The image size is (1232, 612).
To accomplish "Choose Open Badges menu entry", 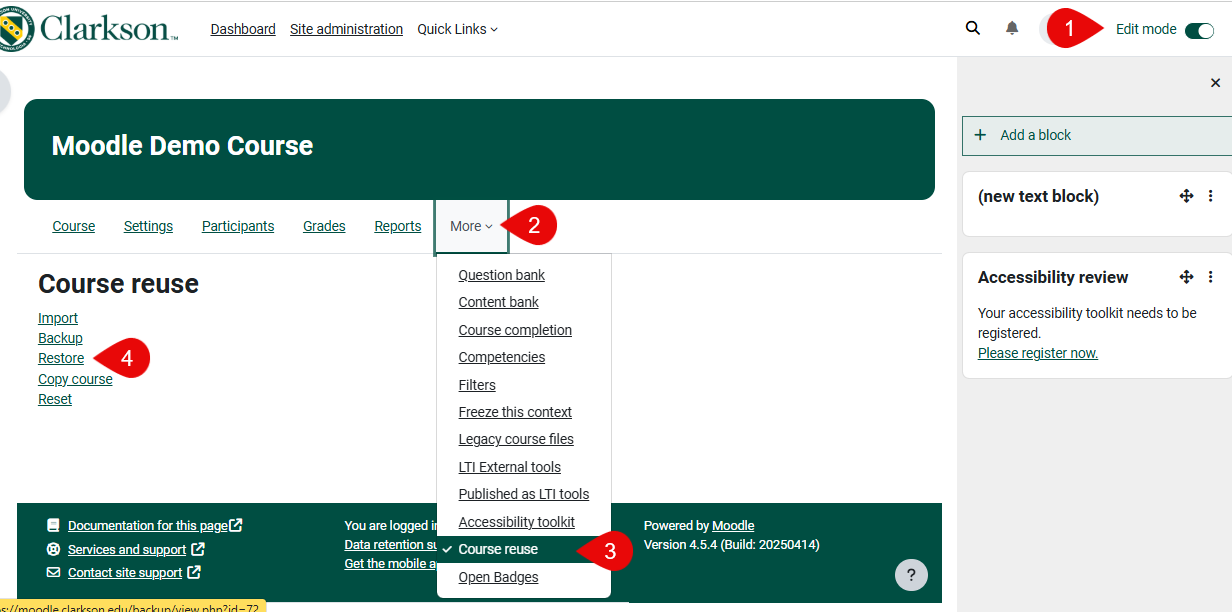I will pyautogui.click(x=498, y=577).
